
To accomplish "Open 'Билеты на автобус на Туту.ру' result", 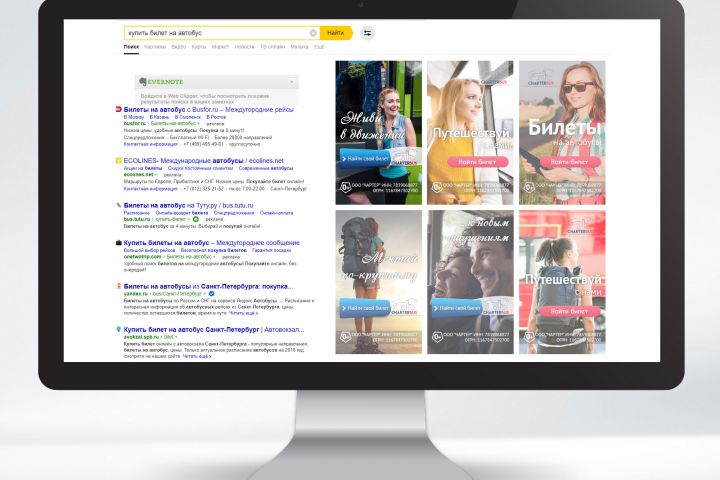I will 188,205.
